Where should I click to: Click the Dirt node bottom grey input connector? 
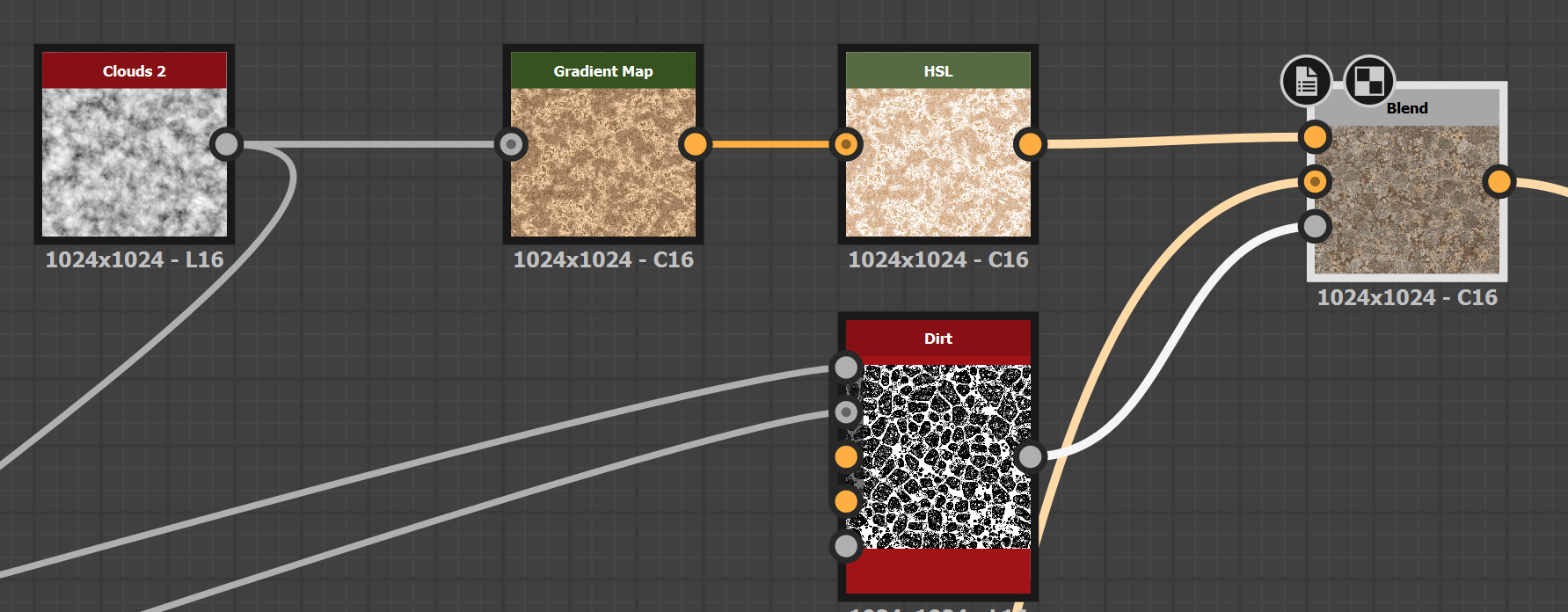[x=846, y=546]
